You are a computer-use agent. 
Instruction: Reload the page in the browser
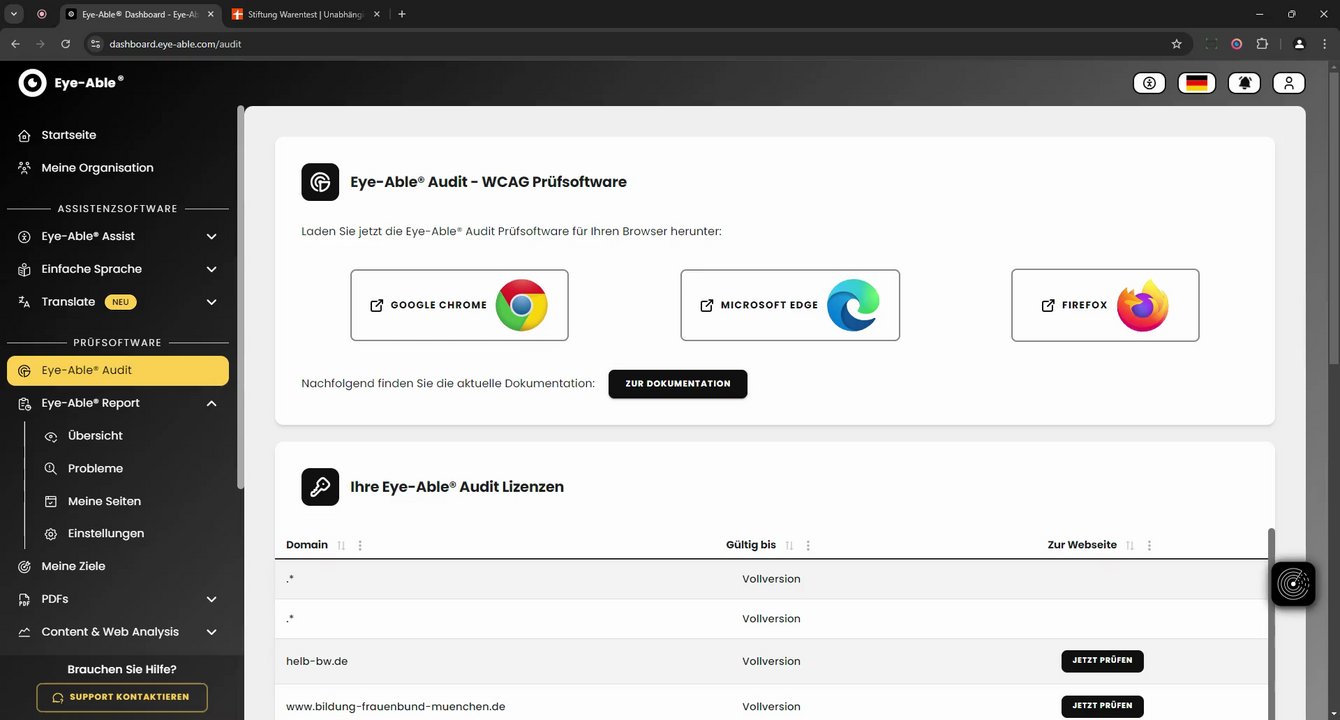(x=66, y=44)
